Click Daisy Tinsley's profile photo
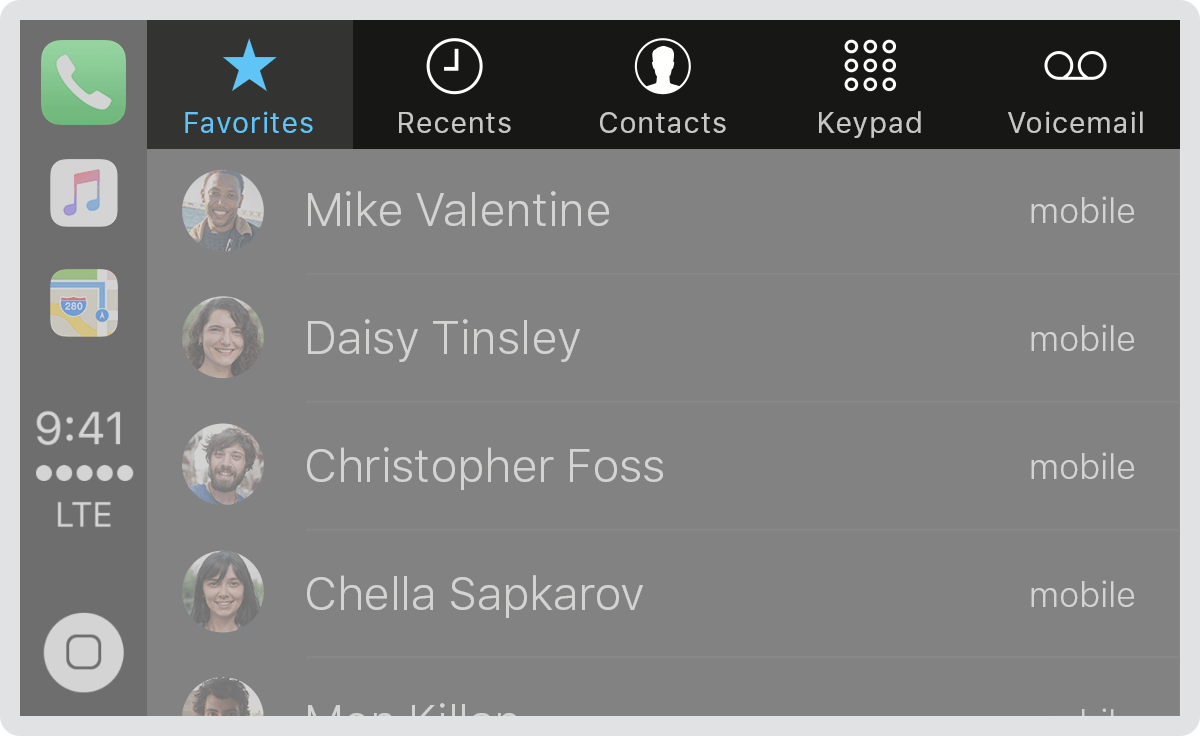This screenshot has width=1200, height=736. tap(223, 337)
